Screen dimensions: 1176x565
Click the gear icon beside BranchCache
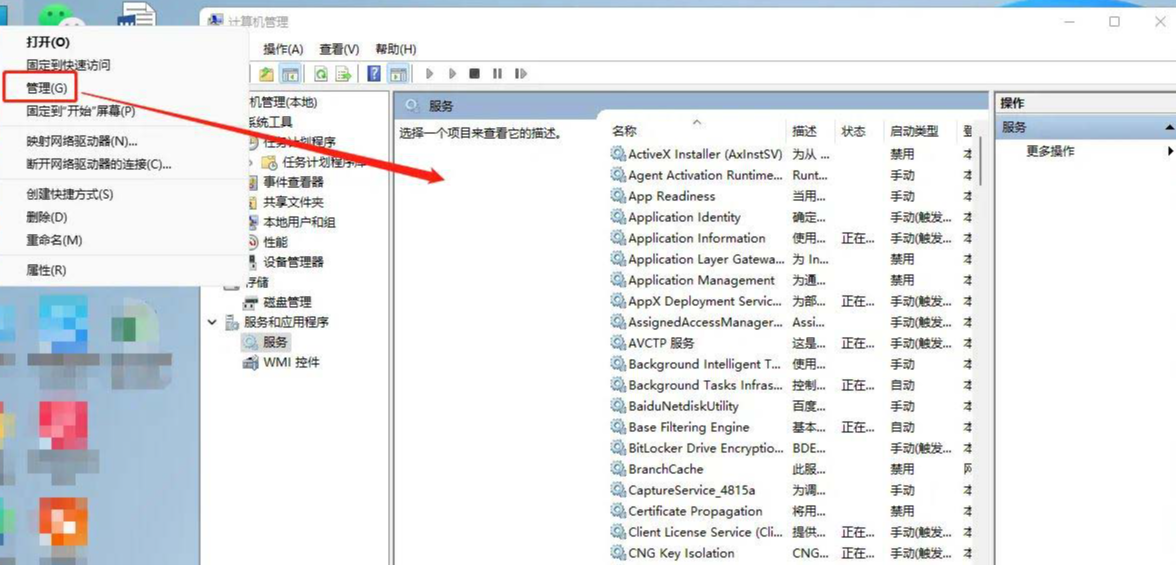click(618, 469)
